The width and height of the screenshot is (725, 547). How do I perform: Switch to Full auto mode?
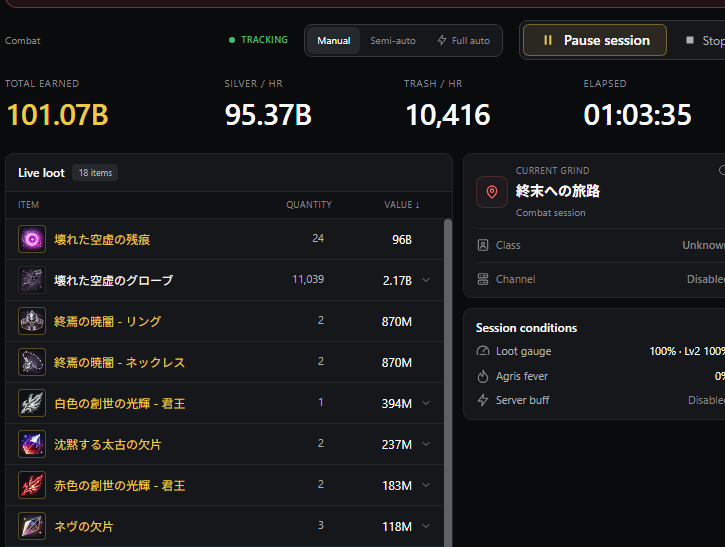tap(464, 41)
